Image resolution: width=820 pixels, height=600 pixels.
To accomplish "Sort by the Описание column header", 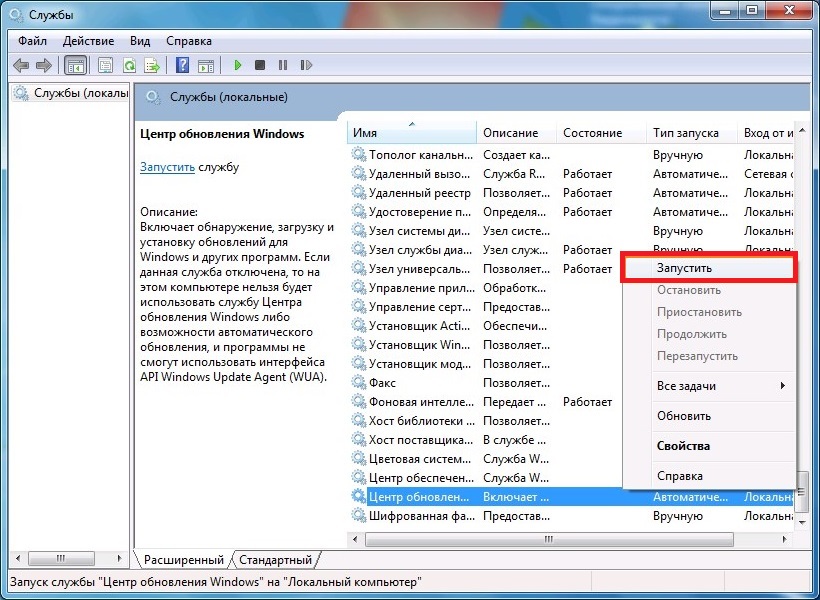I will (517, 133).
